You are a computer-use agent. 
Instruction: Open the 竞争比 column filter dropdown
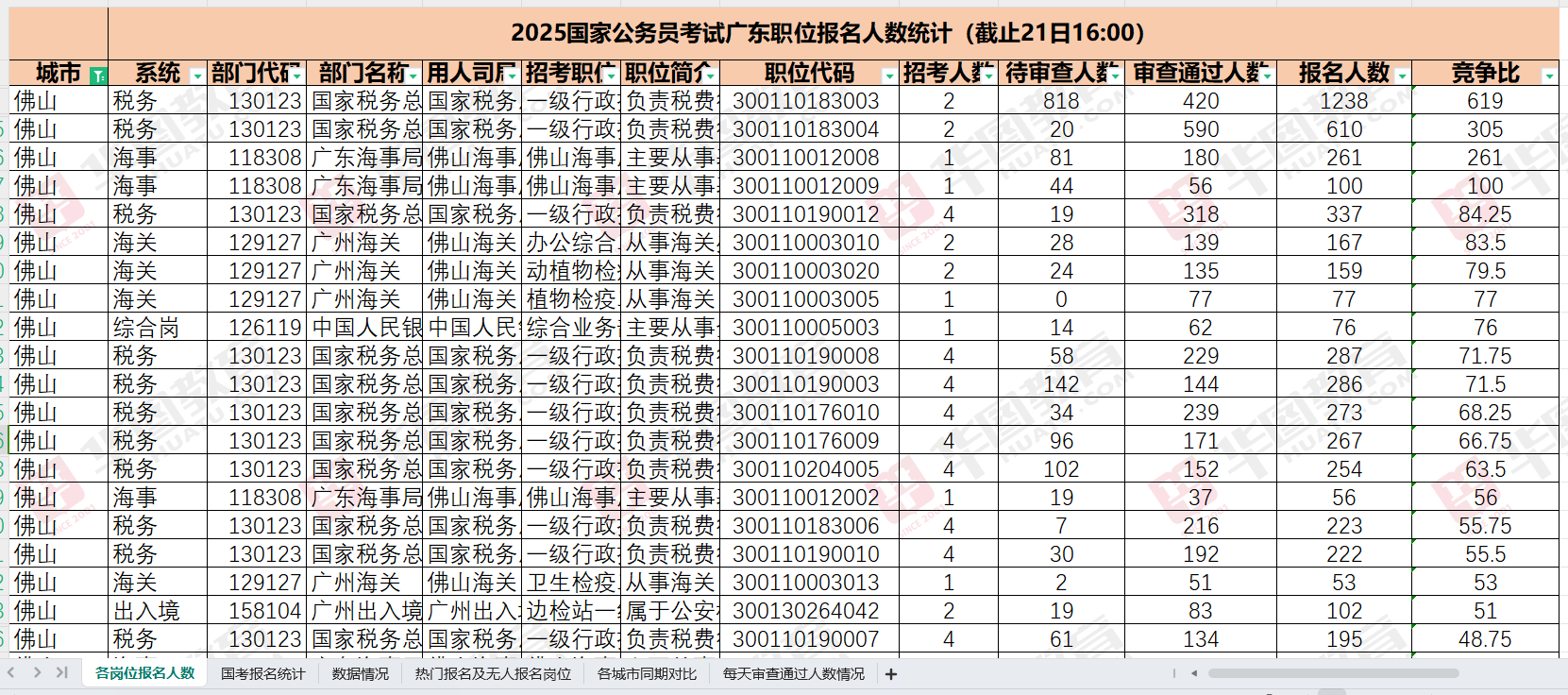1548,76
